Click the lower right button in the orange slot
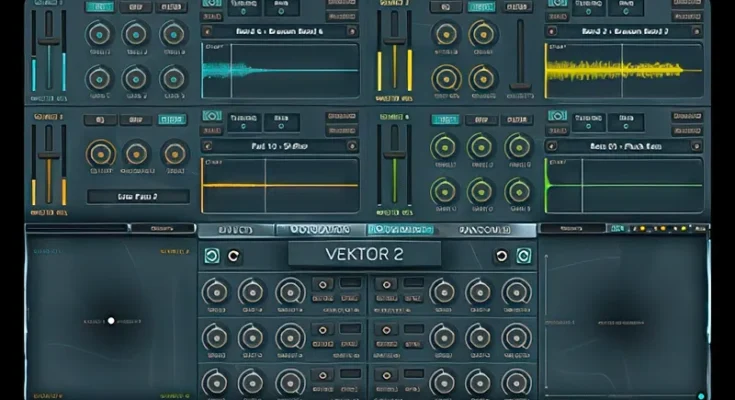The height and width of the screenshot is (400, 735). point(342,130)
